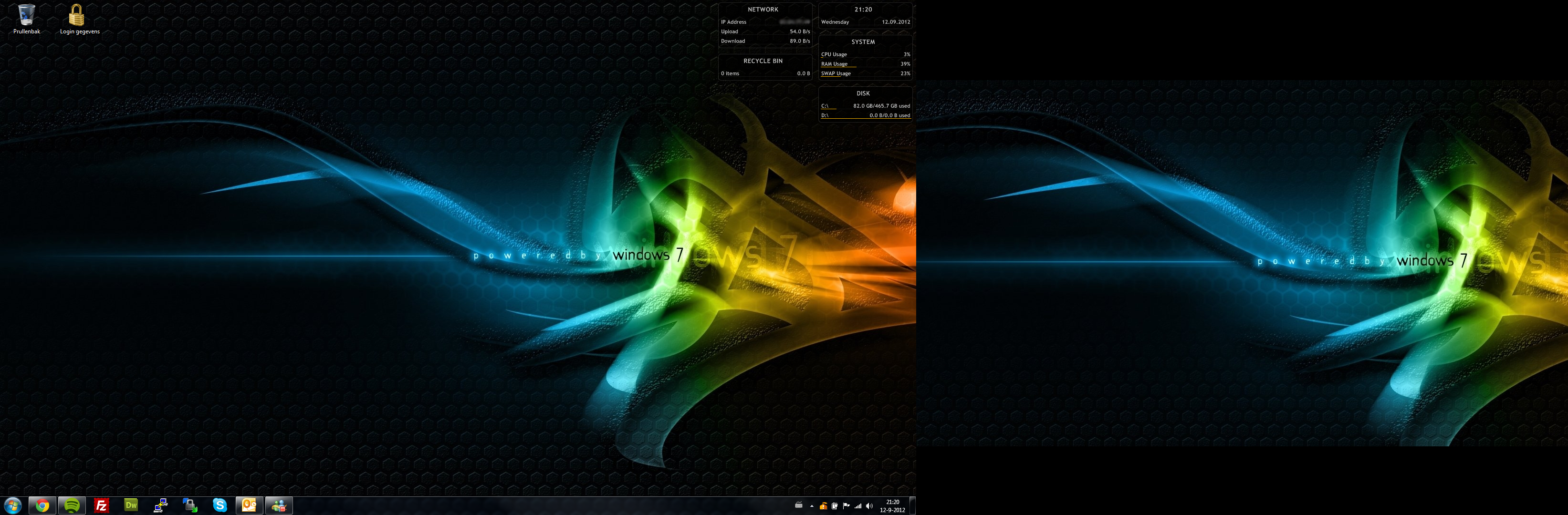Click the RECYCLE BIN widget title
Viewport: 1568px width, 515px height.
coord(763,62)
